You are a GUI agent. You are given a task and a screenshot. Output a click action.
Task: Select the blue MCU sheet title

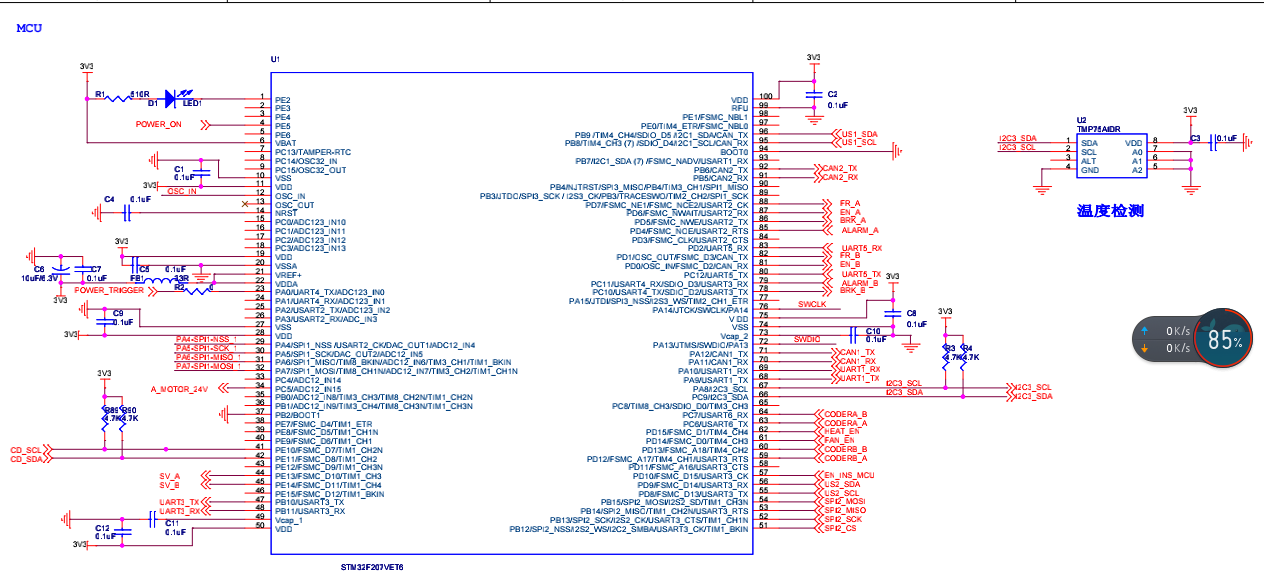click(x=28, y=28)
